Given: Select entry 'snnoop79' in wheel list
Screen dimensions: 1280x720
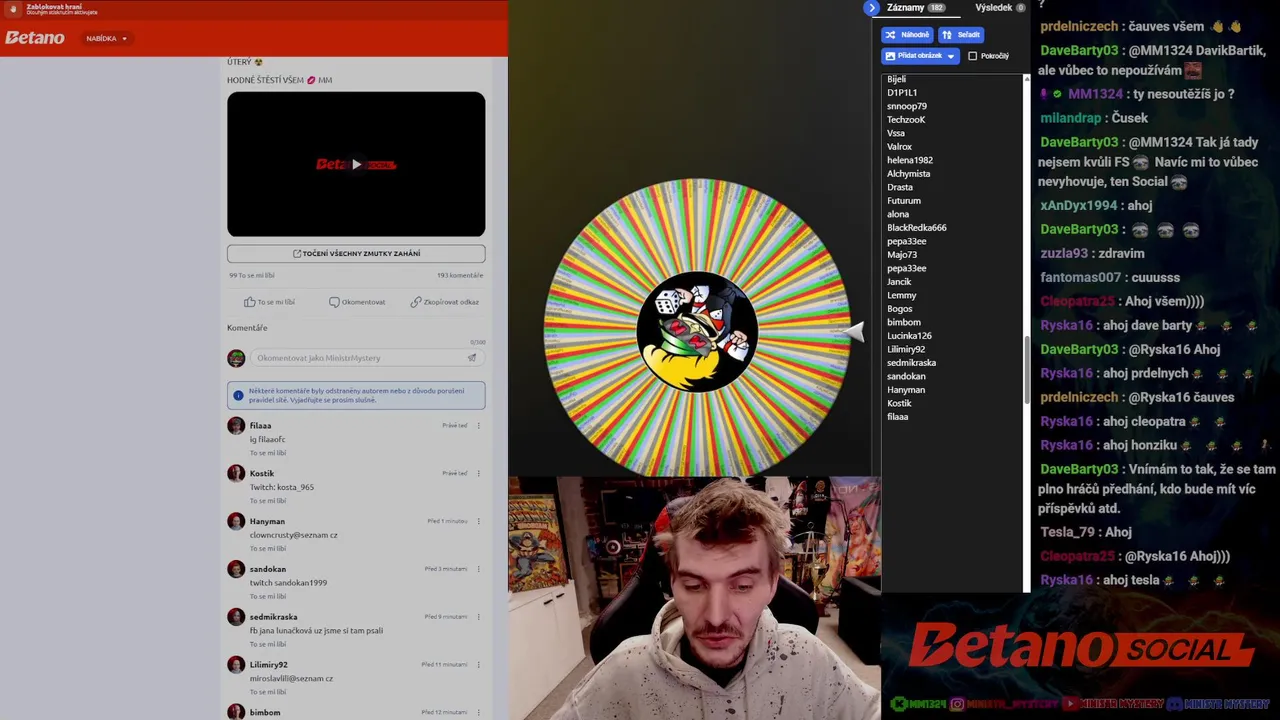Looking at the screenshot, I should click(906, 106).
